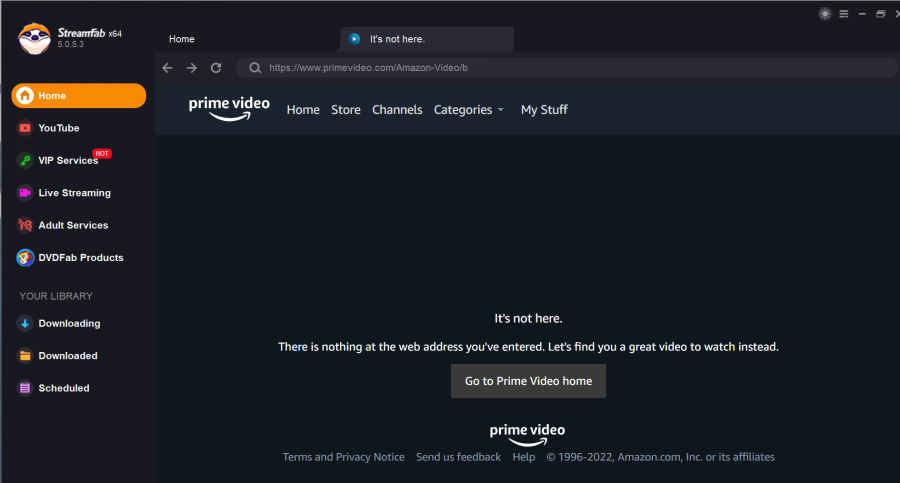Open the Categories menu label
Viewport: 900px width, 483px height.
(463, 110)
